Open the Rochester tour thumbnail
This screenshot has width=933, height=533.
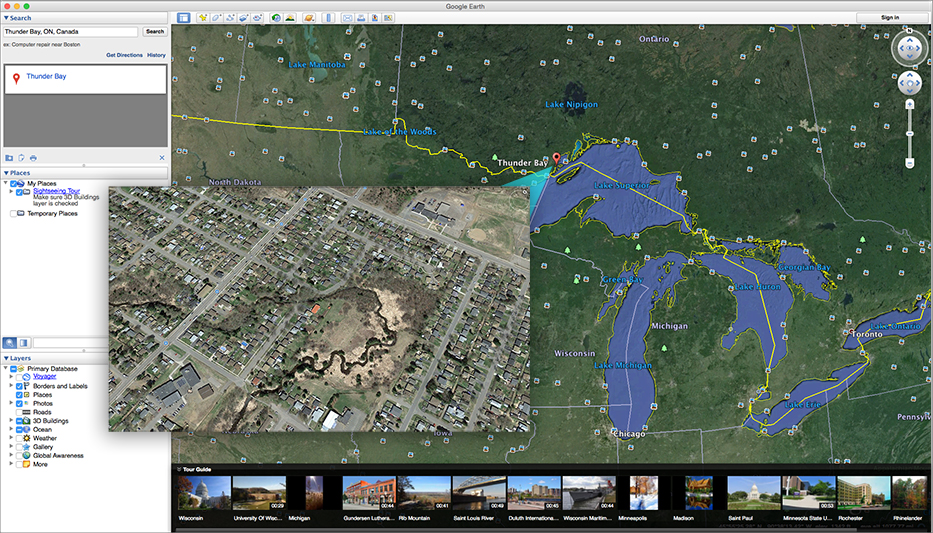(863, 493)
